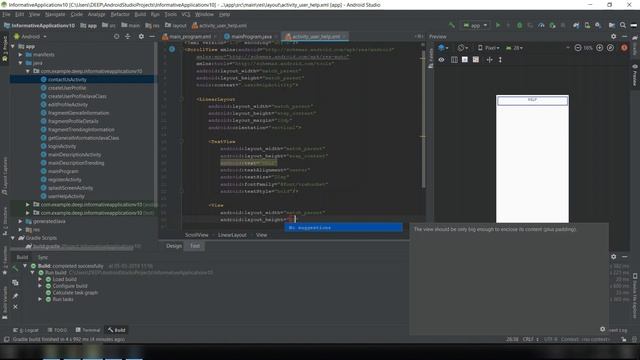Open the TODO tool window tab
This screenshot has width=640, height=360.
(57, 330)
